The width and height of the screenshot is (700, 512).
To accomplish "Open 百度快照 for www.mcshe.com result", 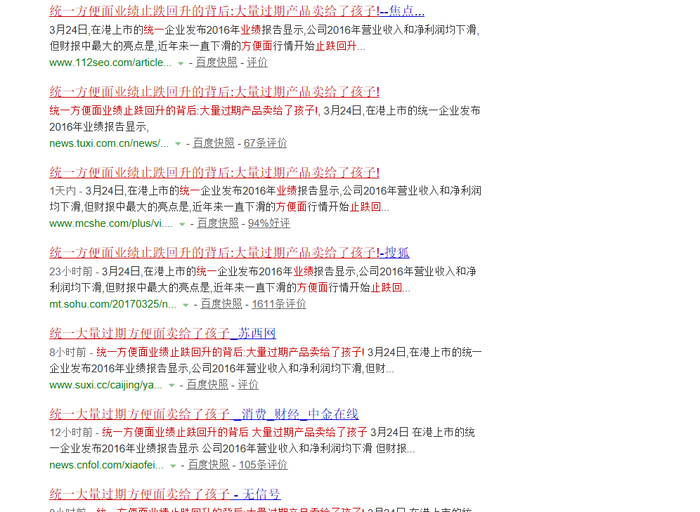I will [x=218, y=223].
